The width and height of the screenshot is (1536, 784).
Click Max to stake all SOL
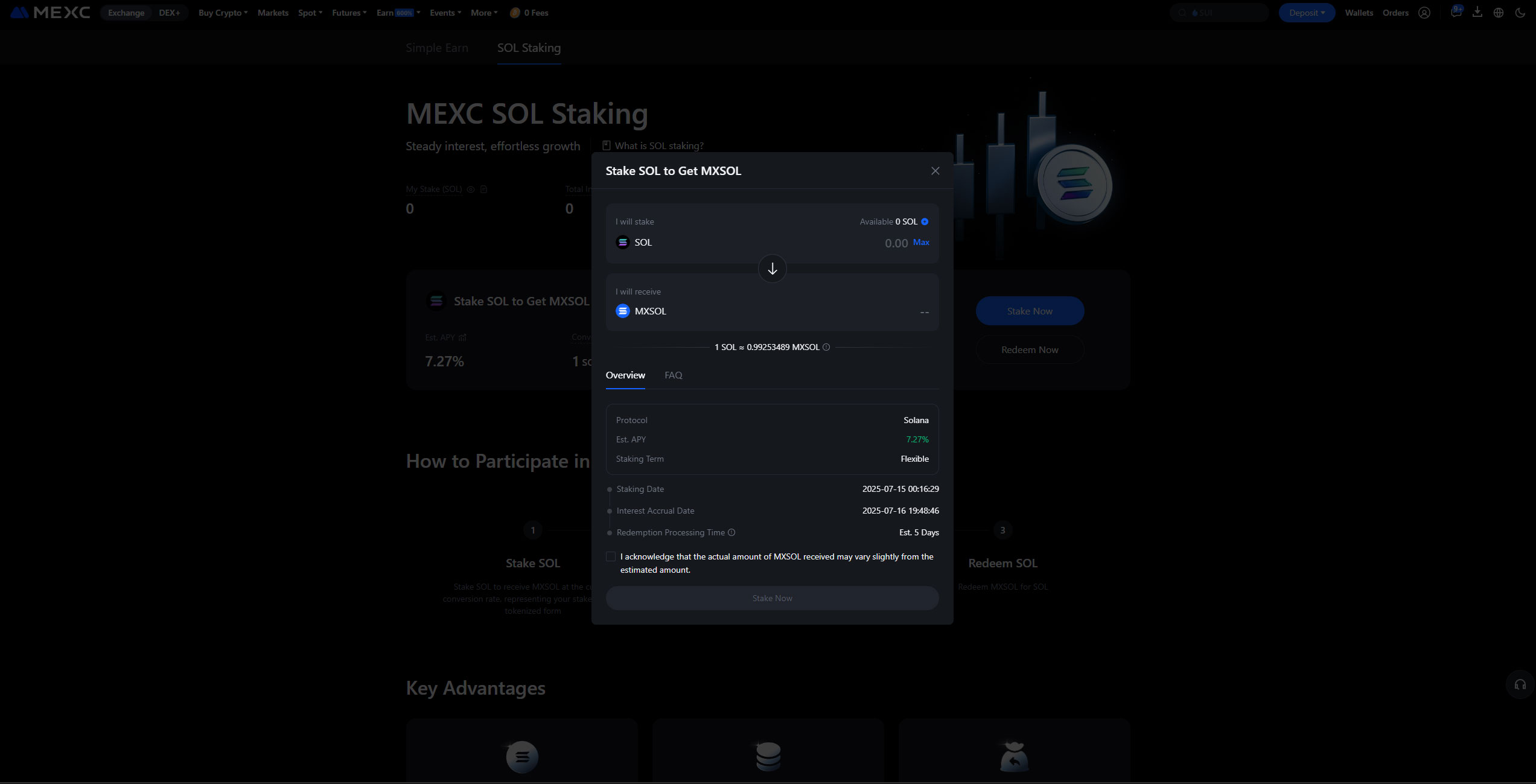pos(921,242)
